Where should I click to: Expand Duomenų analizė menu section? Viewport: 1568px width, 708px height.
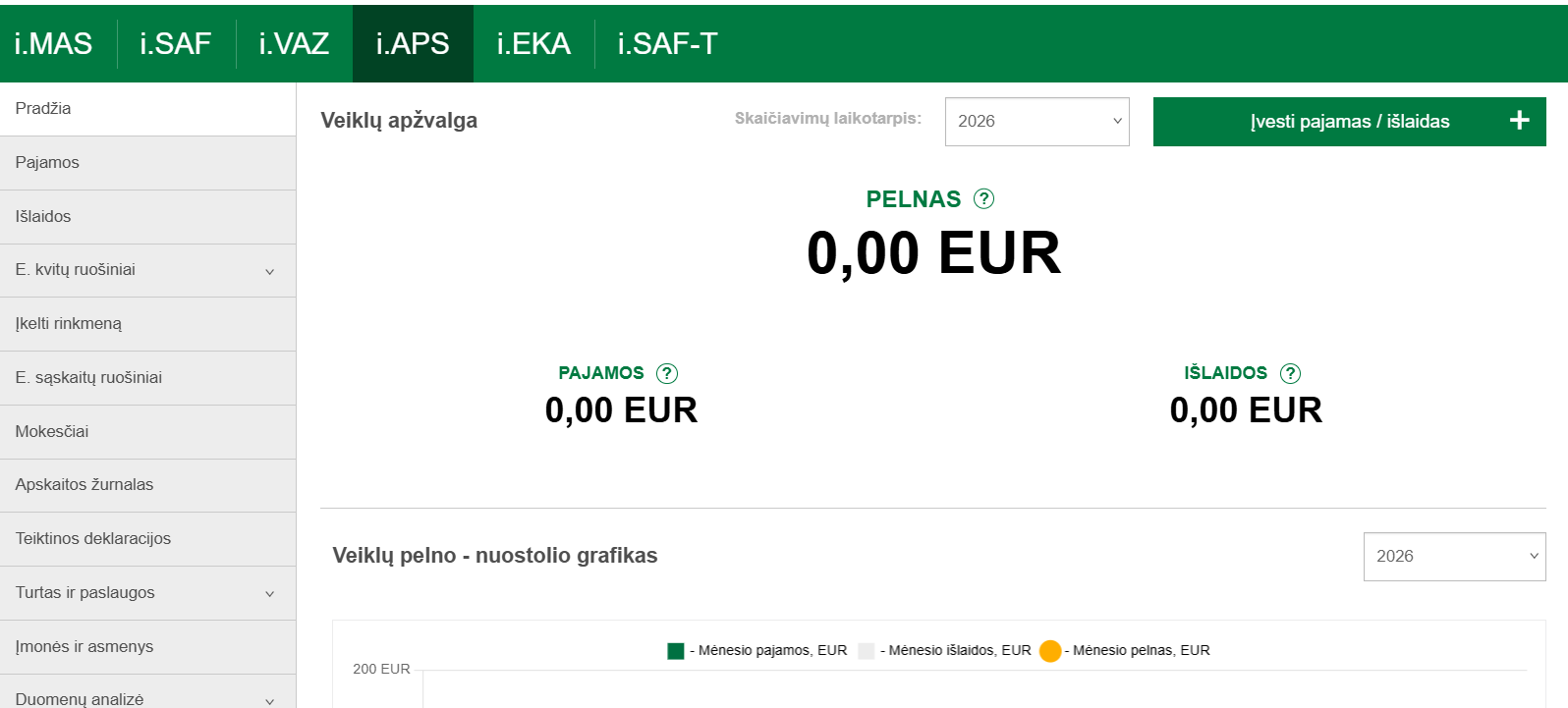[x=269, y=699]
